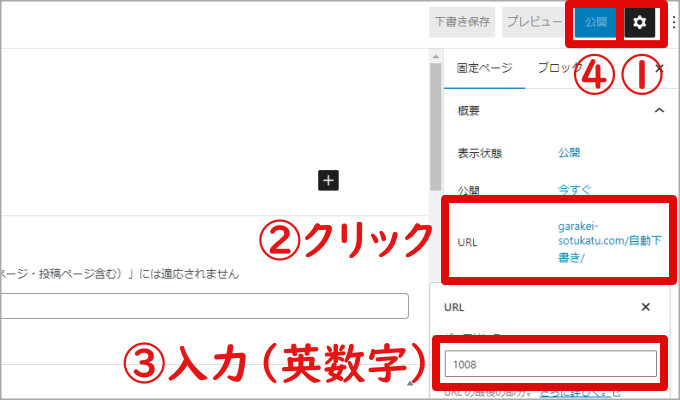Click the editor vertical scrollbar thumb
The height and width of the screenshot is (400, 680).
[x=436, y=127]
